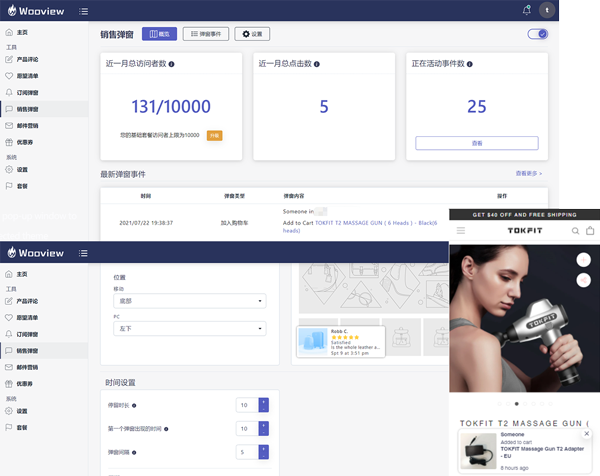Open TOKFIT store hamburger menu
600x476 pixels.
tap(461, 230)
